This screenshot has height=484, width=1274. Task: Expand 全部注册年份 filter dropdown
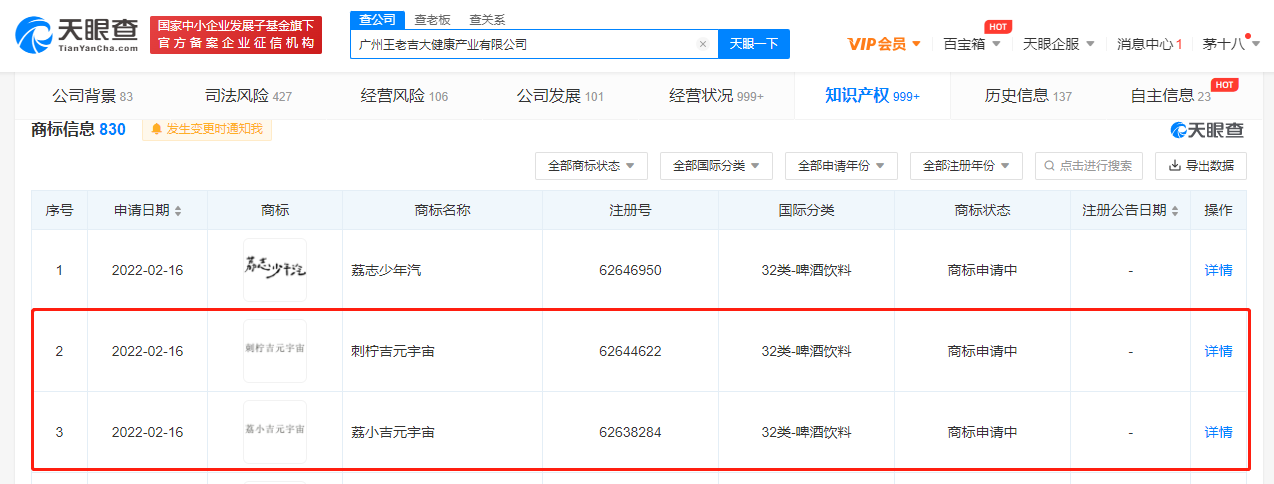coord(966,166)
